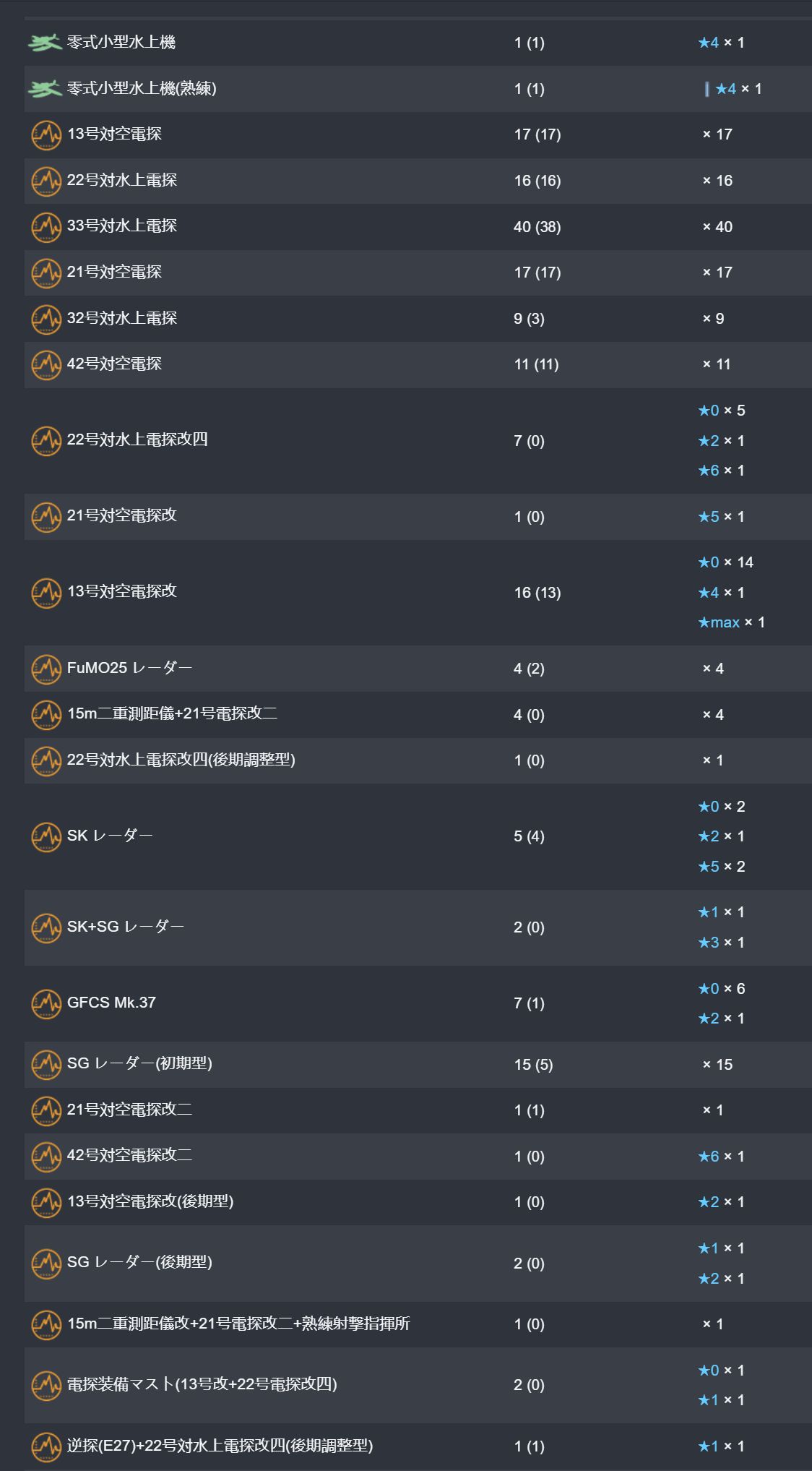Click the radar icon beside SK+SG レーダー
The width and height of the screenshot is (812, 1471).
46,927
